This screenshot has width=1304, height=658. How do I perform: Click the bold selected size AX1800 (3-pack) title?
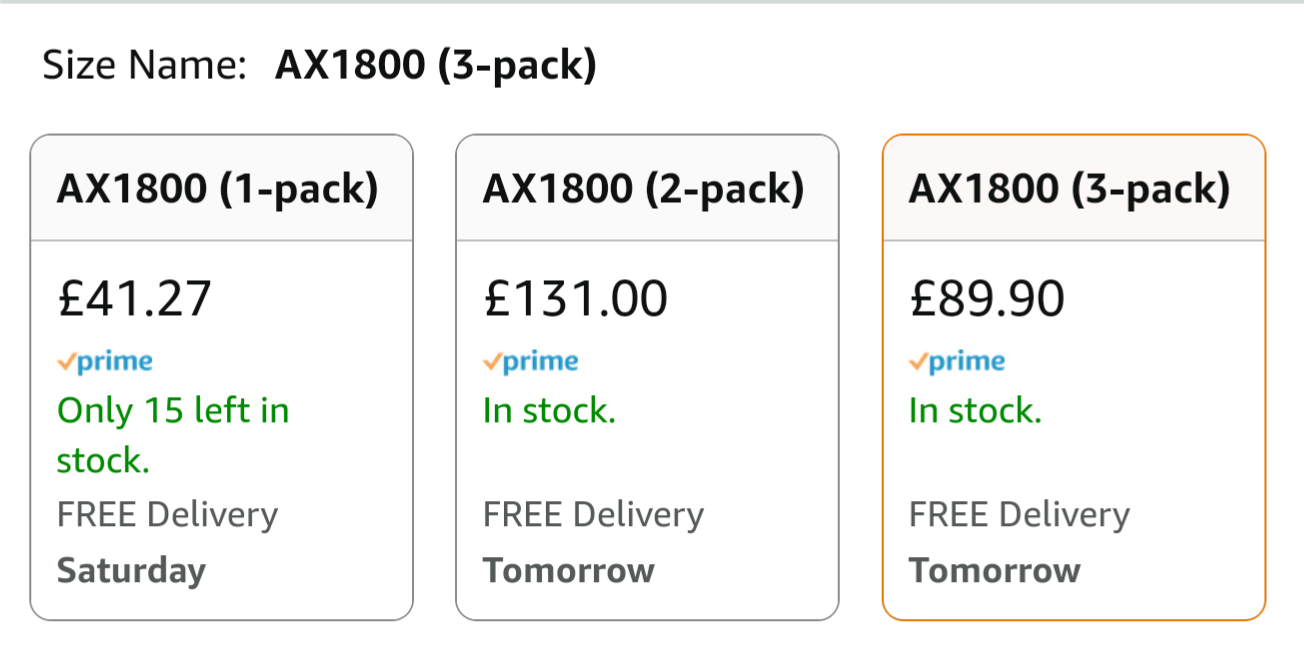pos(436,67)
